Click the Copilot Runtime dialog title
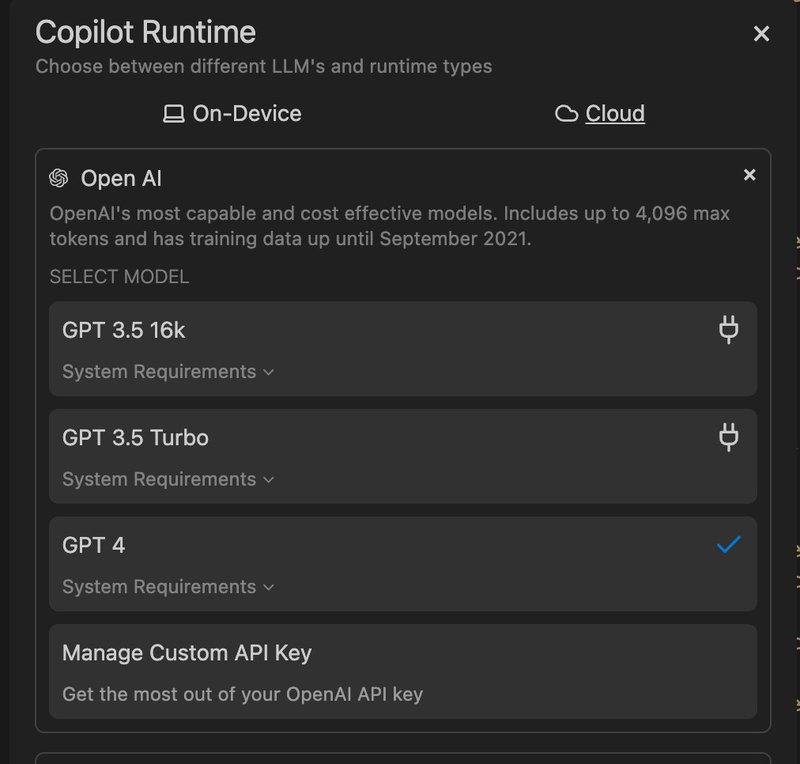Image resolution: width=800 pixels, height=764 pixels. 147,32
